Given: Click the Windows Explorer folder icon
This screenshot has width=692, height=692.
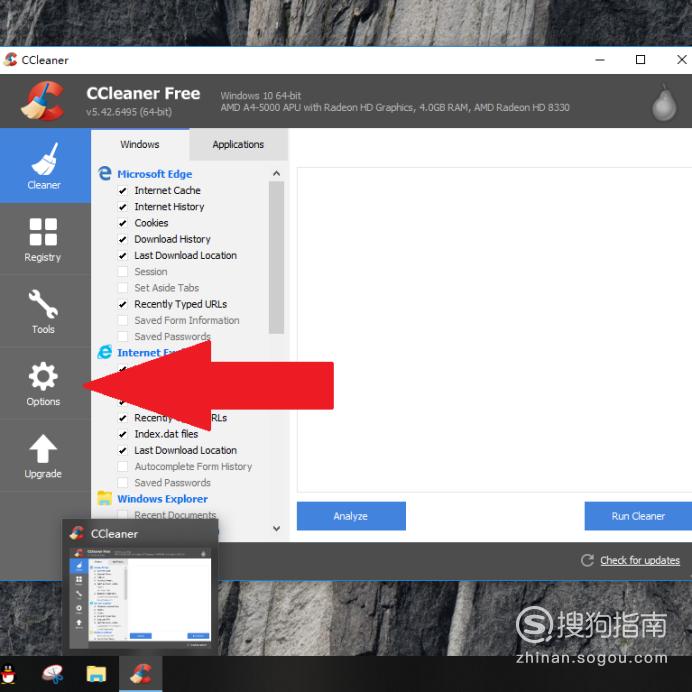Looking at the screenshot, I should (x=105, y=498).
